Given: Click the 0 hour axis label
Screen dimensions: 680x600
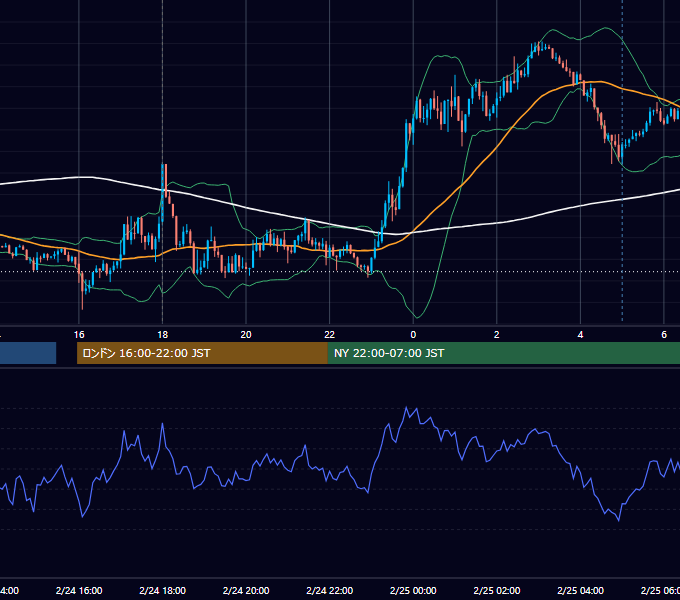Looking at the screenshot, I should [x=413, y=335].
